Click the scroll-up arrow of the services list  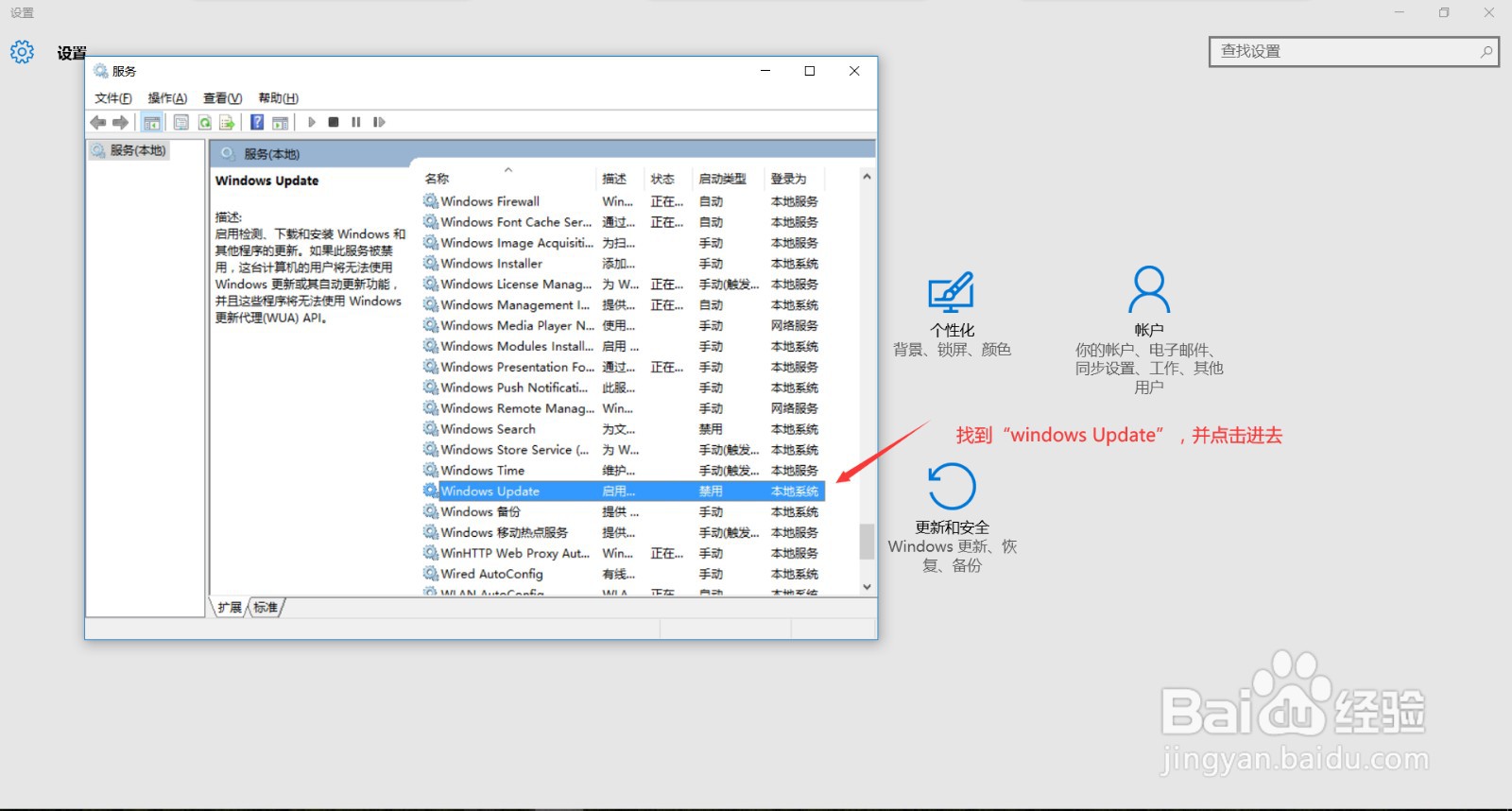[867, 177]
